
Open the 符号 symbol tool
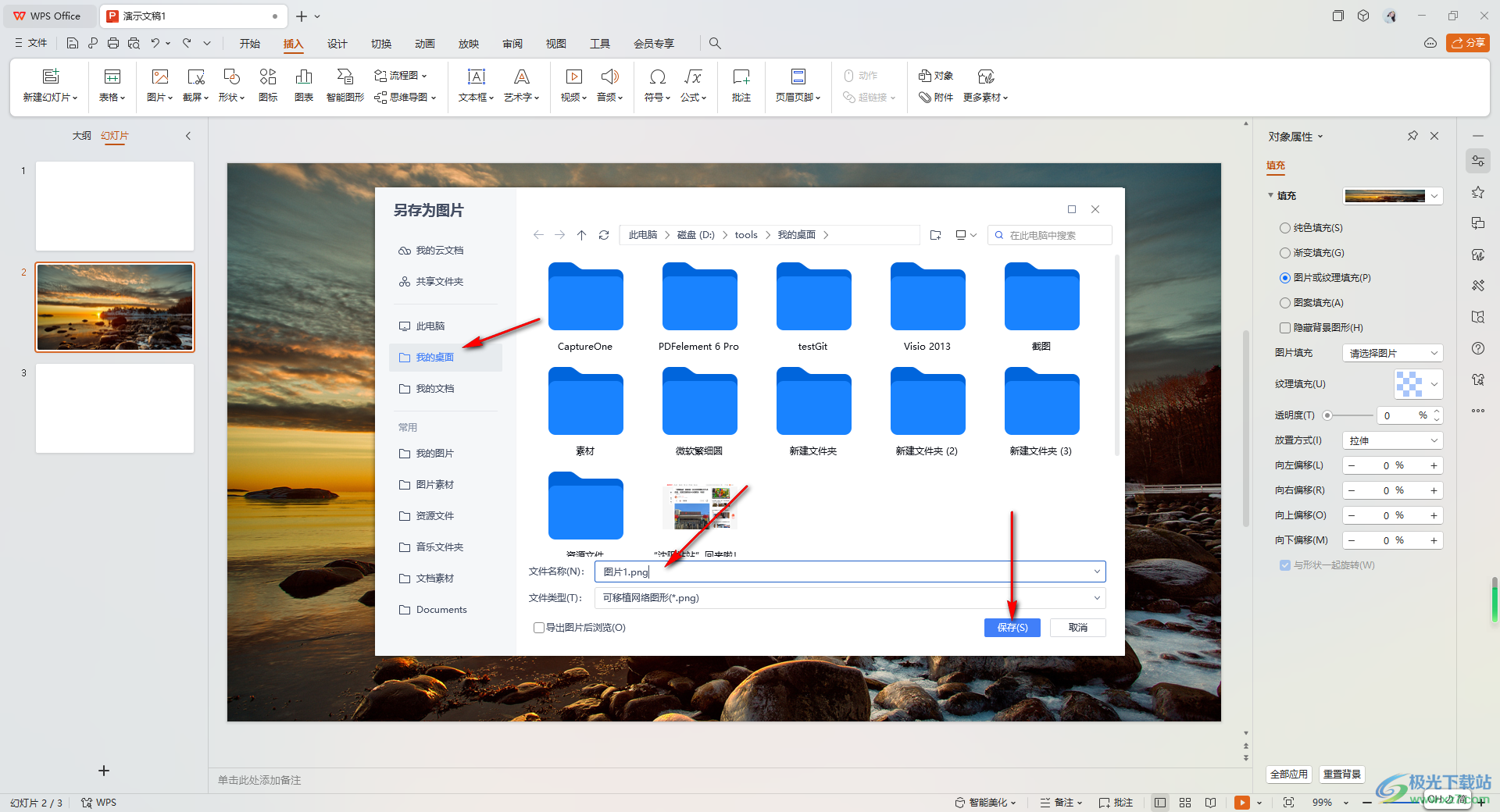coord(657,86)
